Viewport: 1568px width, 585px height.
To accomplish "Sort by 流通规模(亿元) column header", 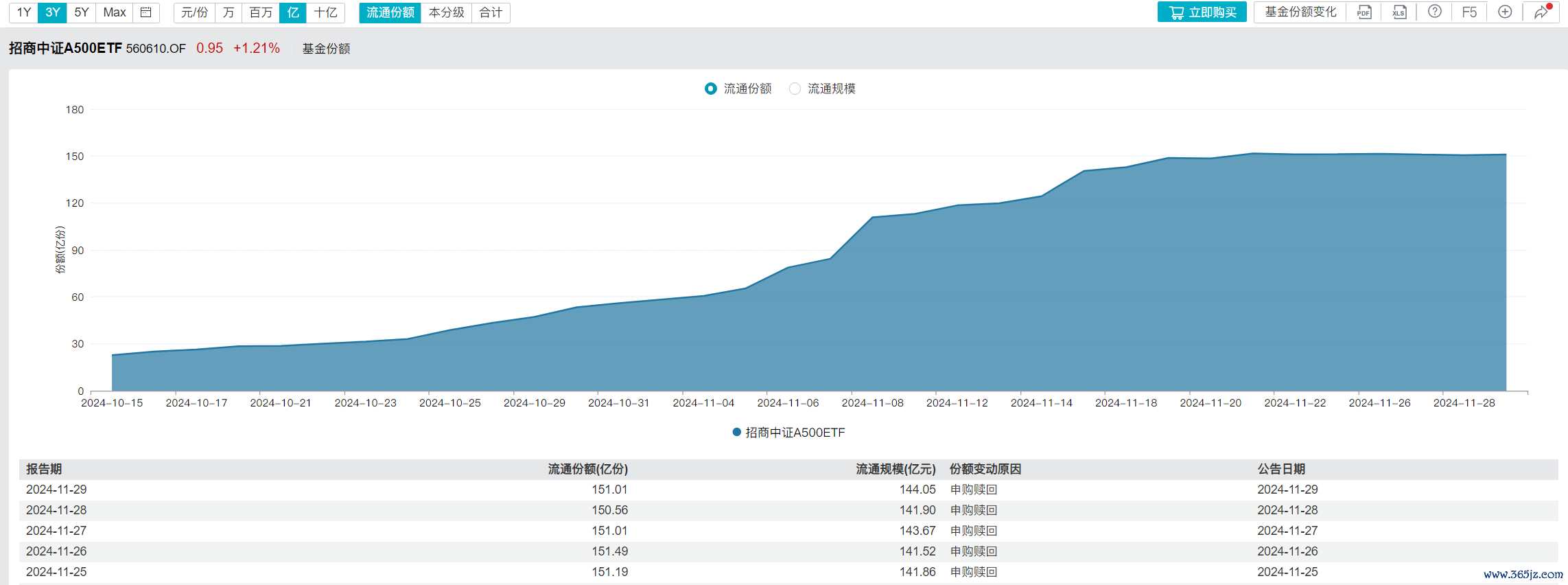I will coord(896,469).
